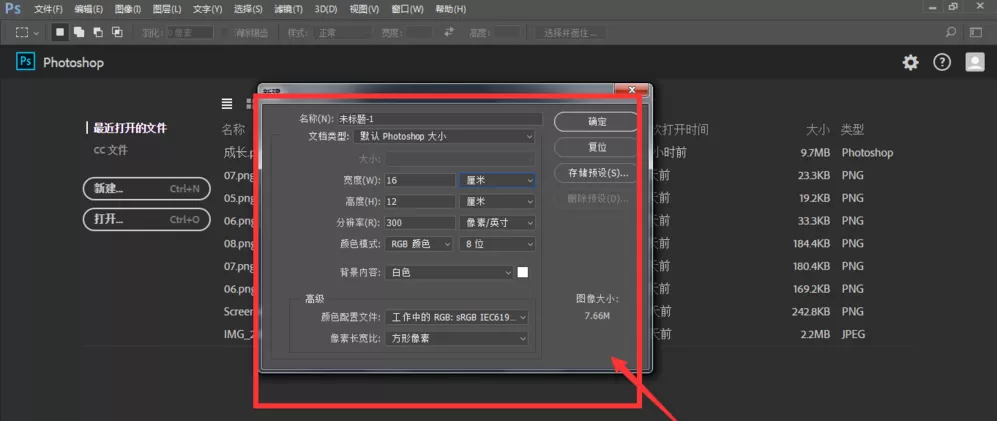Open the settings gear icon
This screenshot has height=421, width=997.
click(911, 62)
